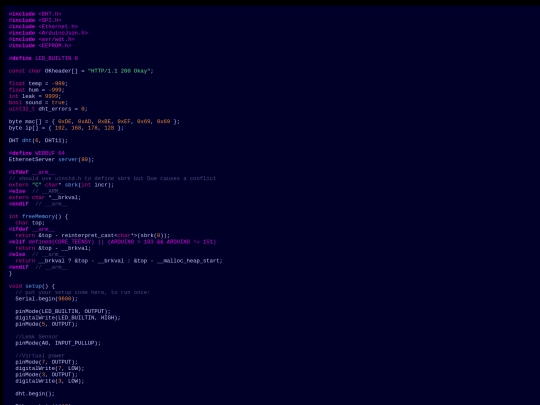The height and width of the screenshot is (405, 540).
Task: Click the 'reinterpret_cast<char*>(sbrk(0))' return line
Action: pos(93,236)
